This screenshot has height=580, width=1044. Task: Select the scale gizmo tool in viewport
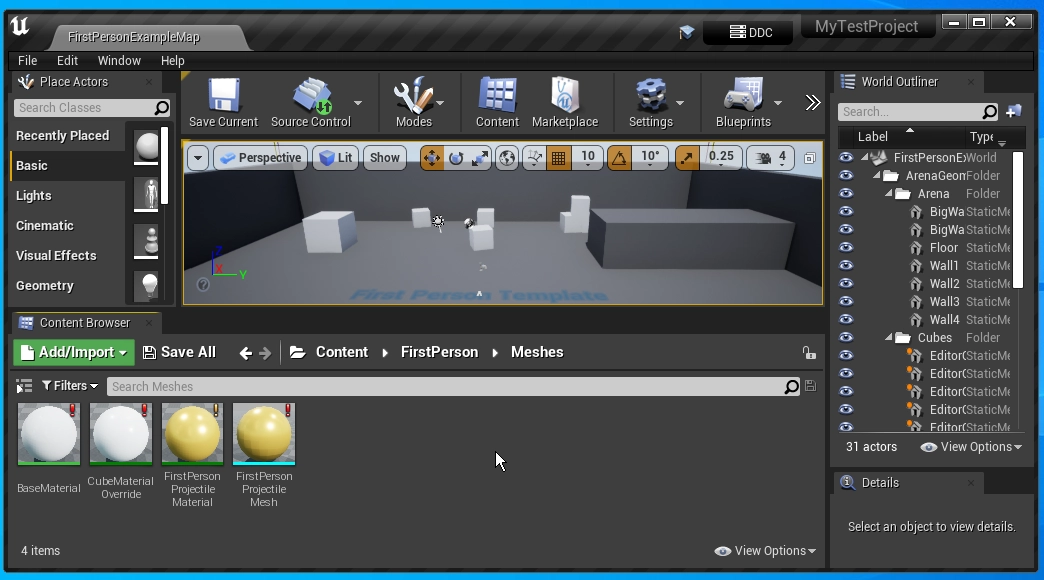(x=480, y=158)
